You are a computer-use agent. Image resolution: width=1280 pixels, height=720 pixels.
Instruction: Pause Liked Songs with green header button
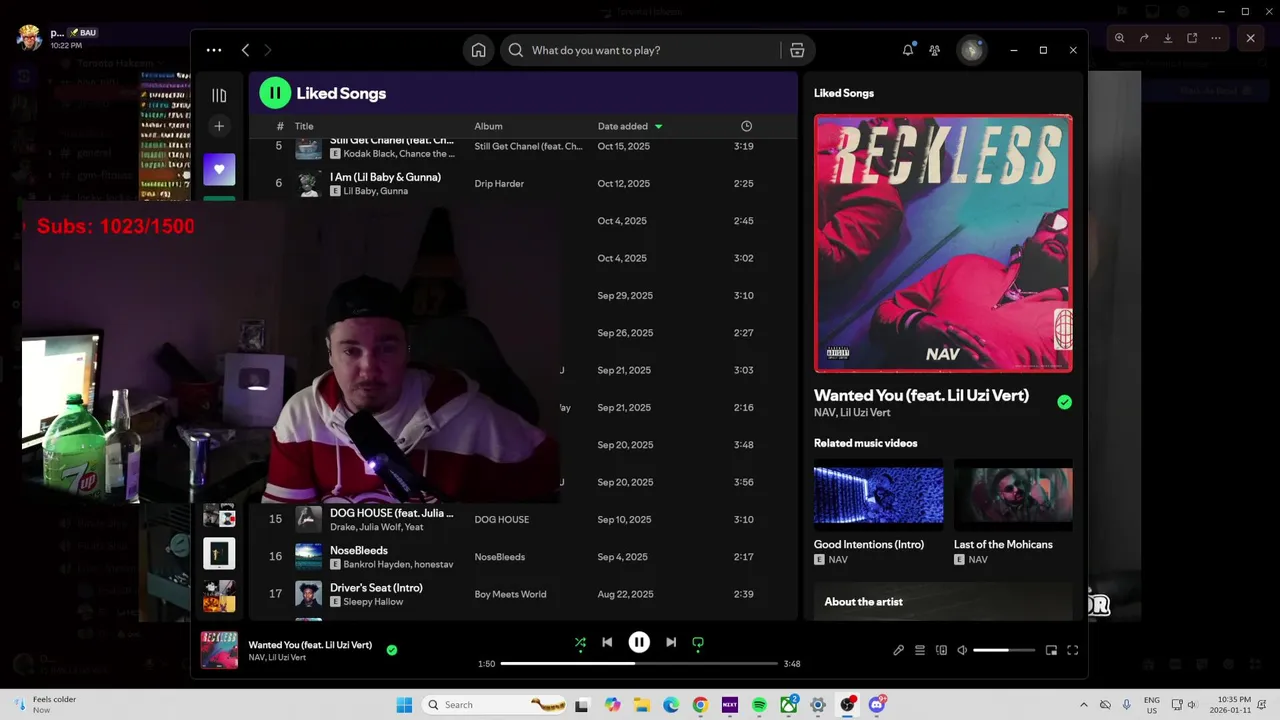(275, 93)
